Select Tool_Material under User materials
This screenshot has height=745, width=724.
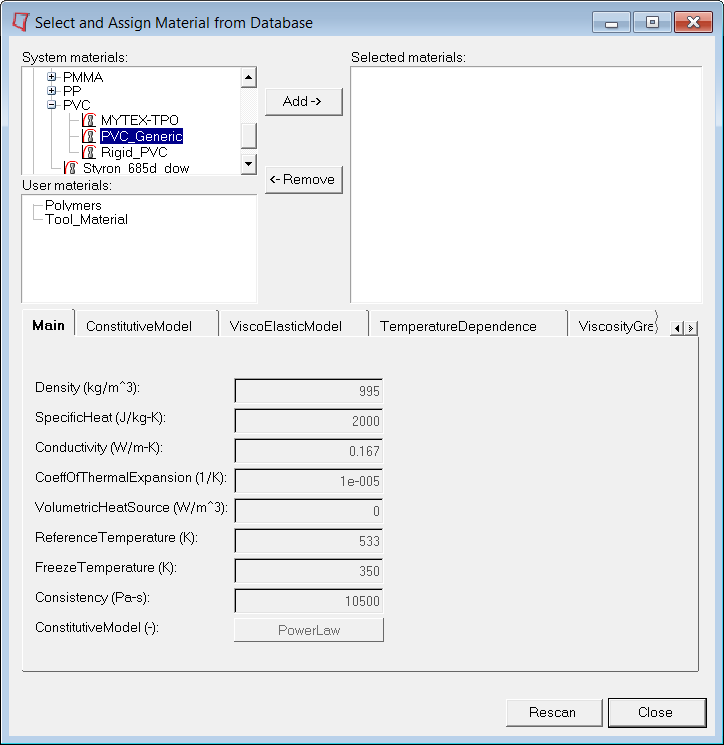(x=86, y=220)
